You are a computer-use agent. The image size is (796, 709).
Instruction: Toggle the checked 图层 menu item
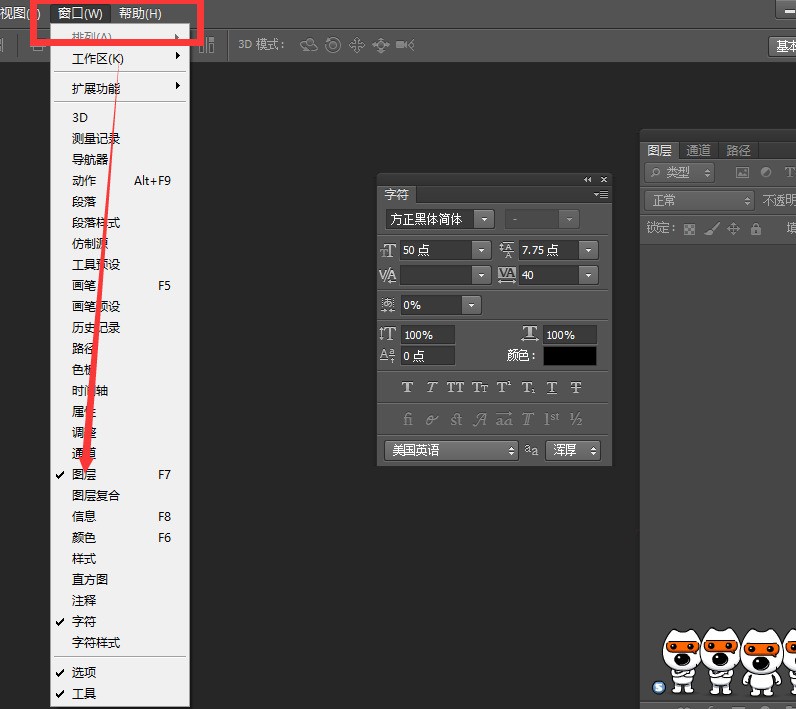84,475
